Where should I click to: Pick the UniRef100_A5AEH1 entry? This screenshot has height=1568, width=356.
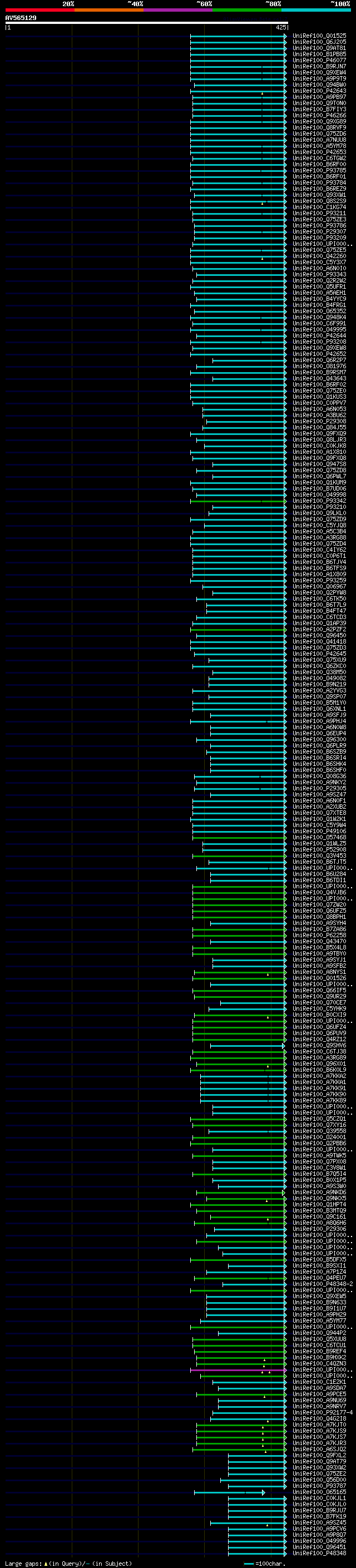click(319, 293)
